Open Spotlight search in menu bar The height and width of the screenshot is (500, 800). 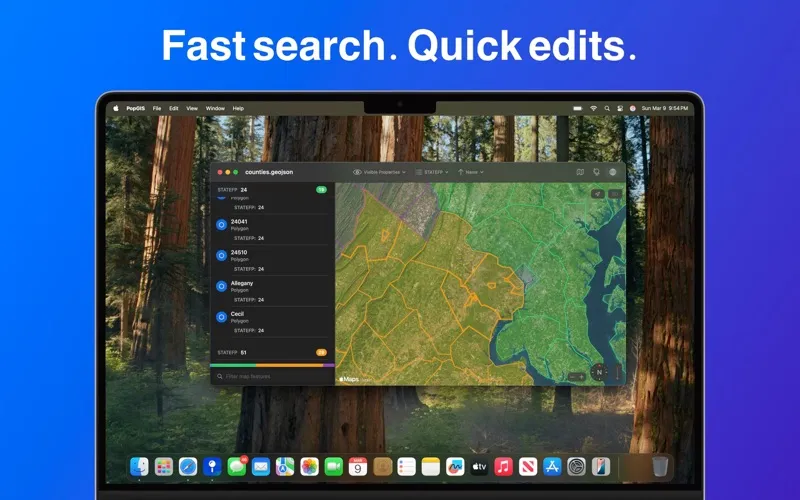tap(607, 108)
